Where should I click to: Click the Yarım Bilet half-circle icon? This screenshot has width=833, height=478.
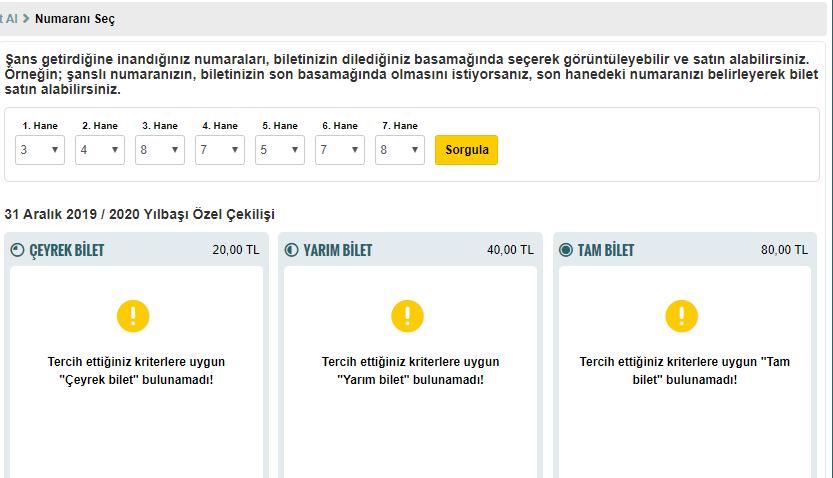pos(292,250)
